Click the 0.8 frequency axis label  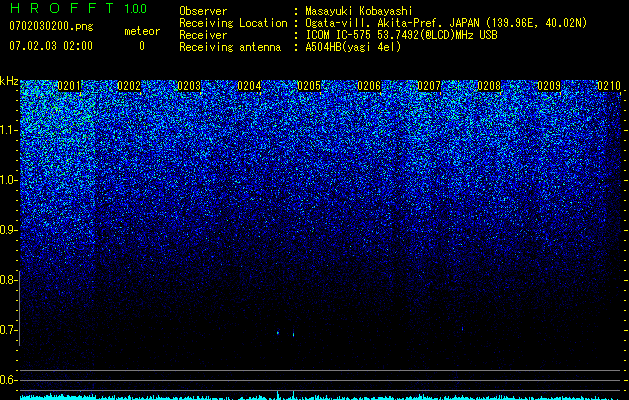click(8, 280)
